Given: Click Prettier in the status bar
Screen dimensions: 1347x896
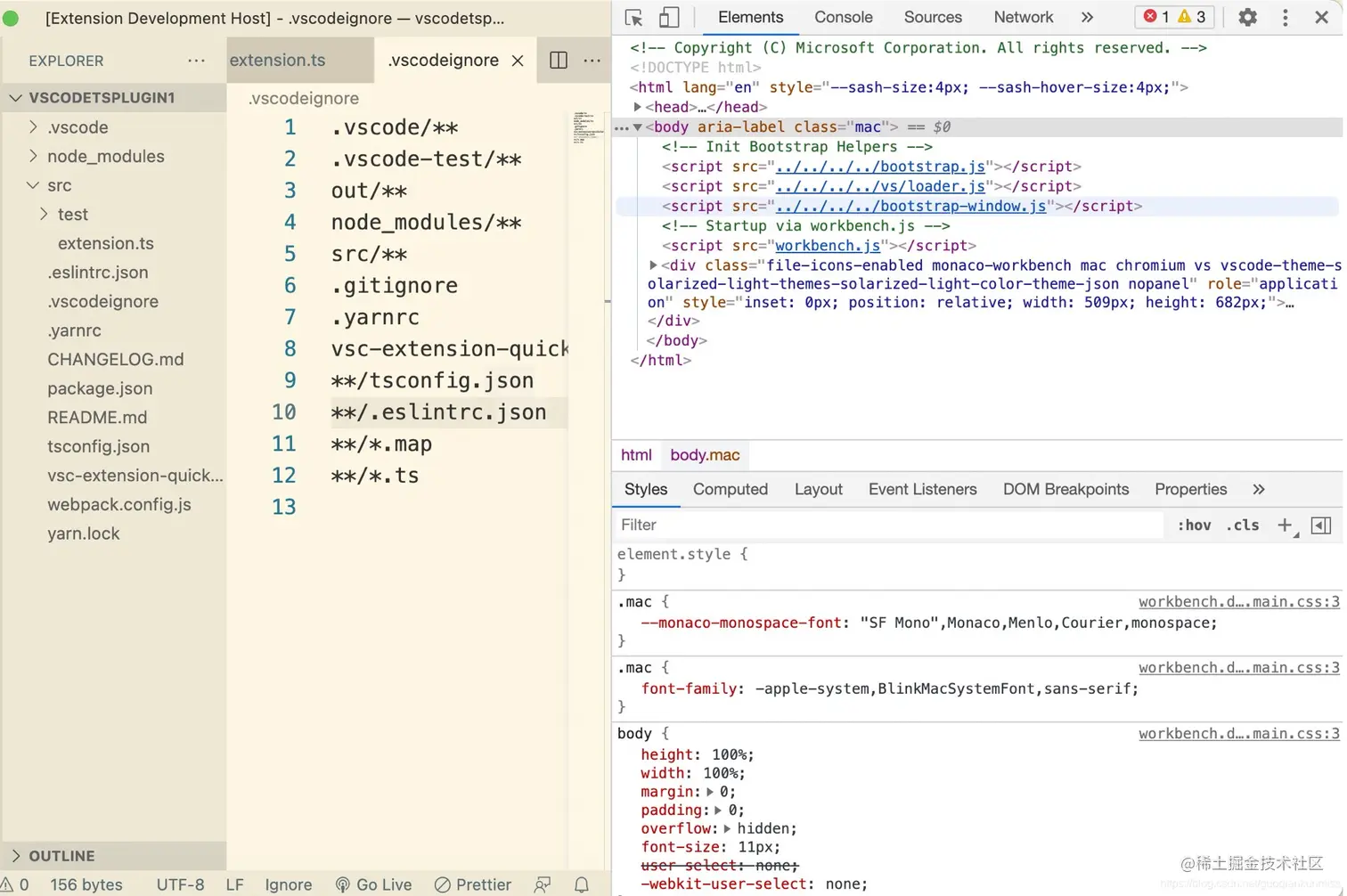Looking at the screenshot, I should click(x=473, y=884).
